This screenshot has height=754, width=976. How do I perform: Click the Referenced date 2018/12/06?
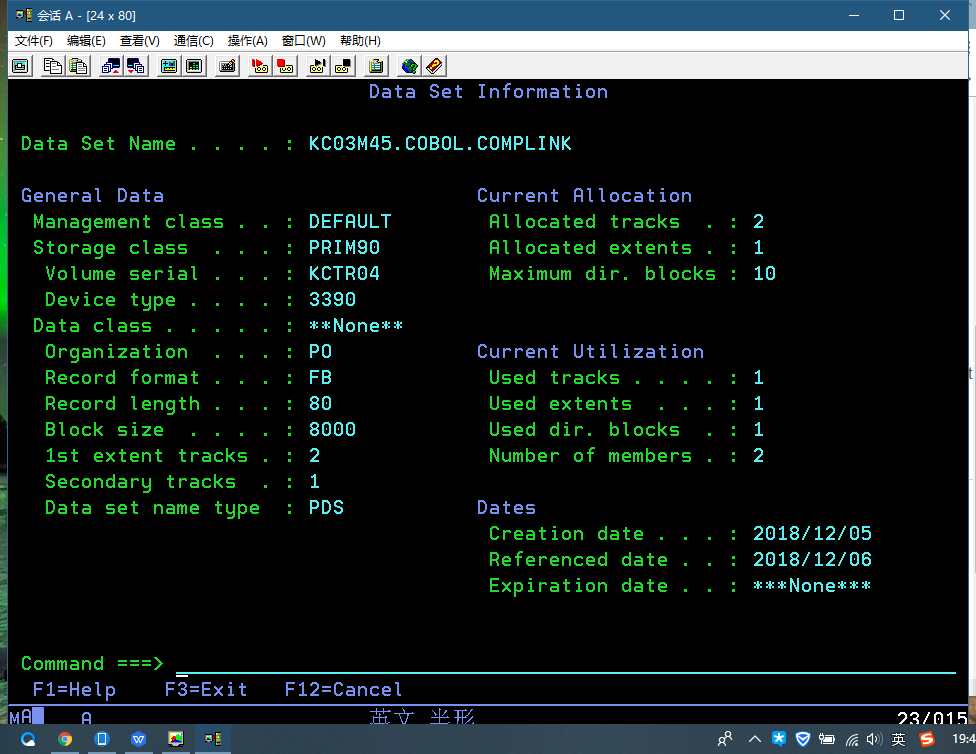point(812,560)
